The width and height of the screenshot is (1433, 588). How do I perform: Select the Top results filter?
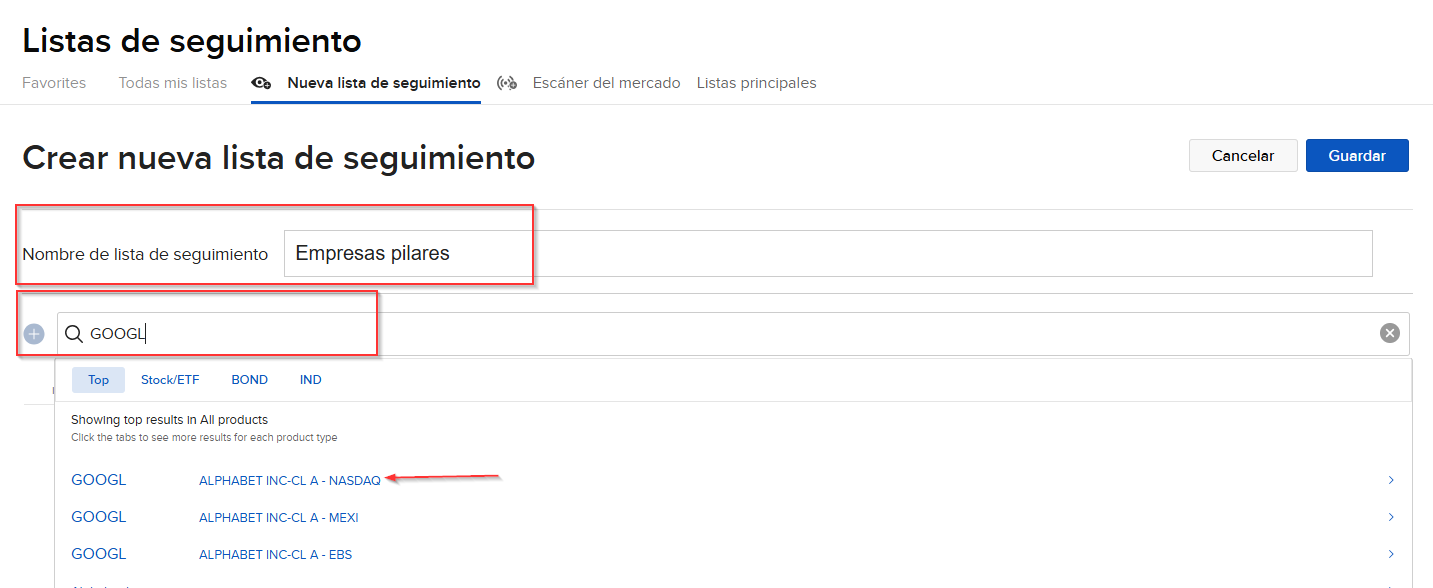coord(97,379)
